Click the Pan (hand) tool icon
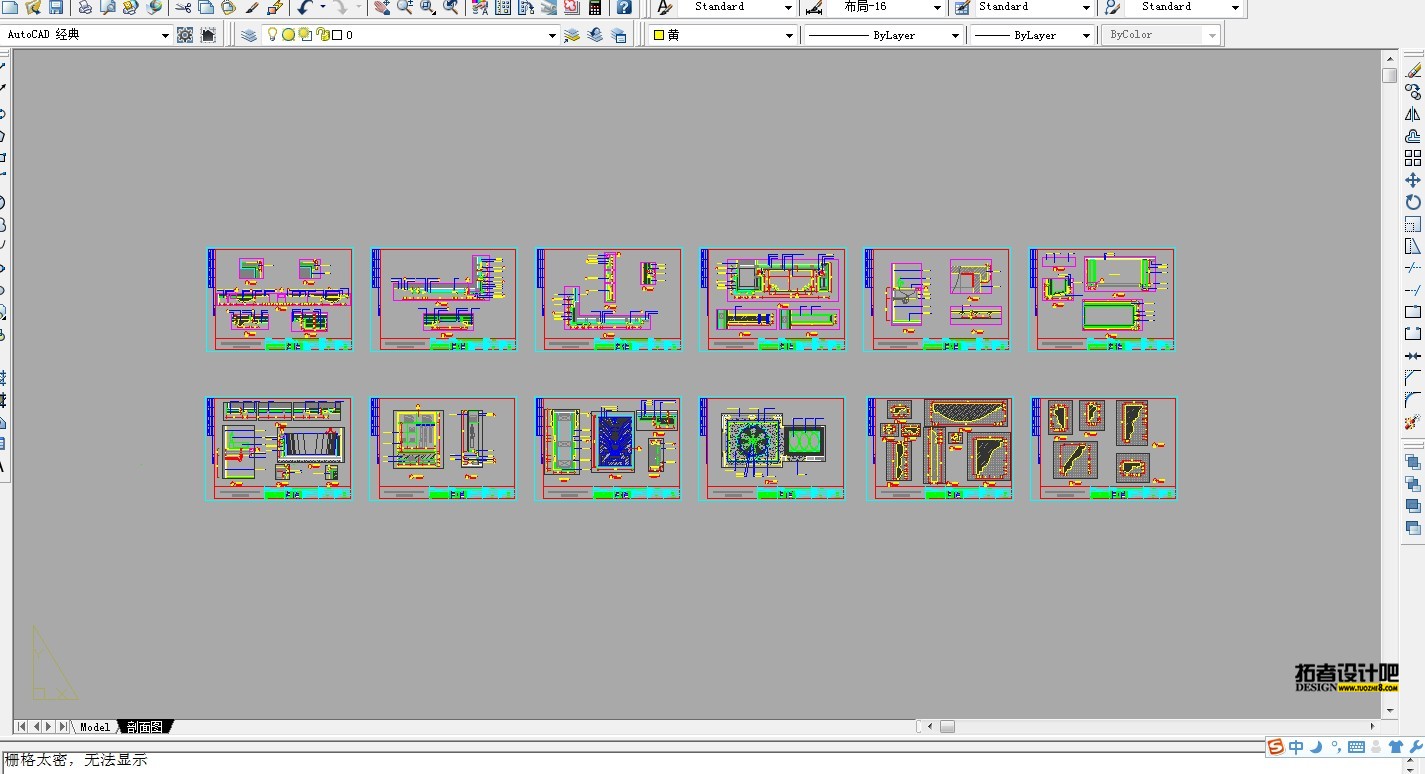Image resolution: width=1425 pixels, height=774 pixels. (382, 8)
